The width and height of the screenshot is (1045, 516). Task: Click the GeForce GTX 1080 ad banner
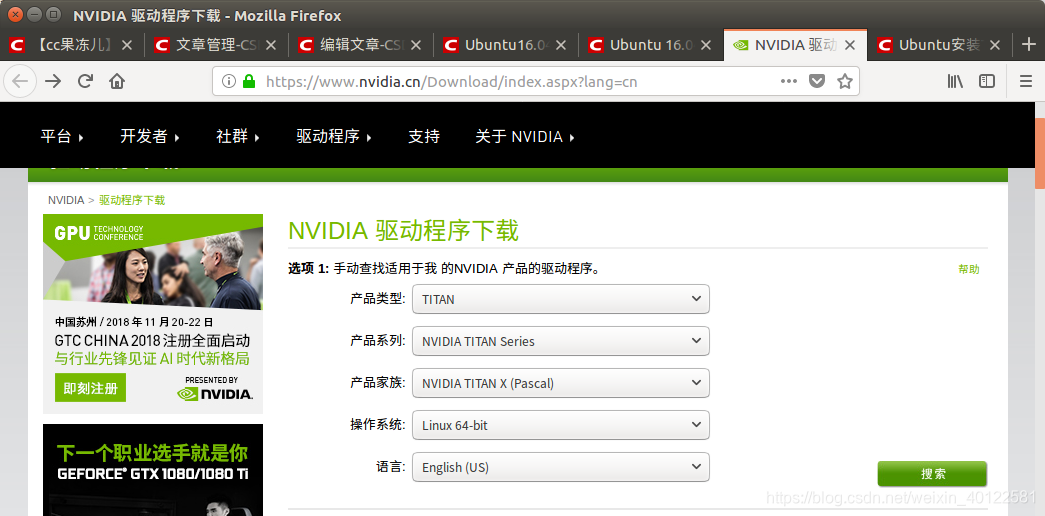point(153,470)
